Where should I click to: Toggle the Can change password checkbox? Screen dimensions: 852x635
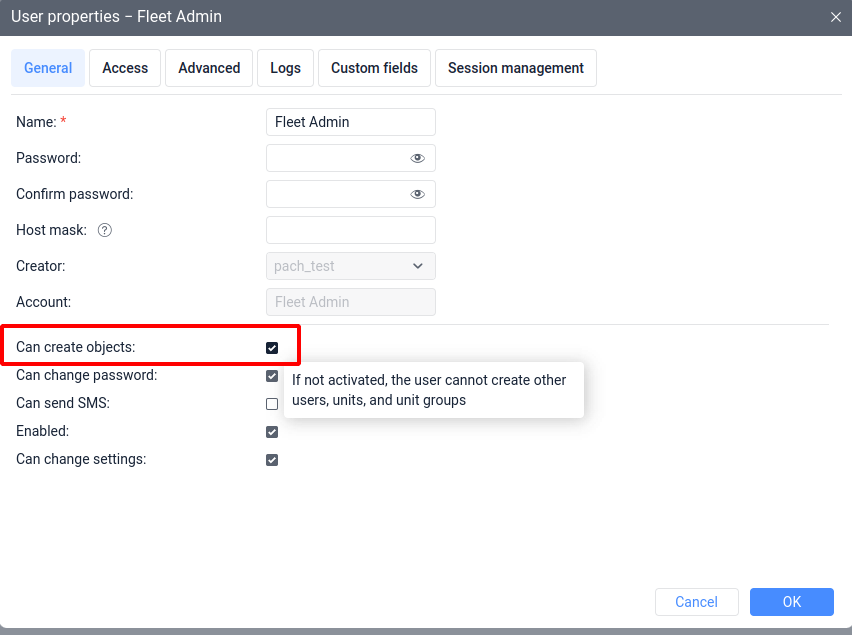pos(272,376)
